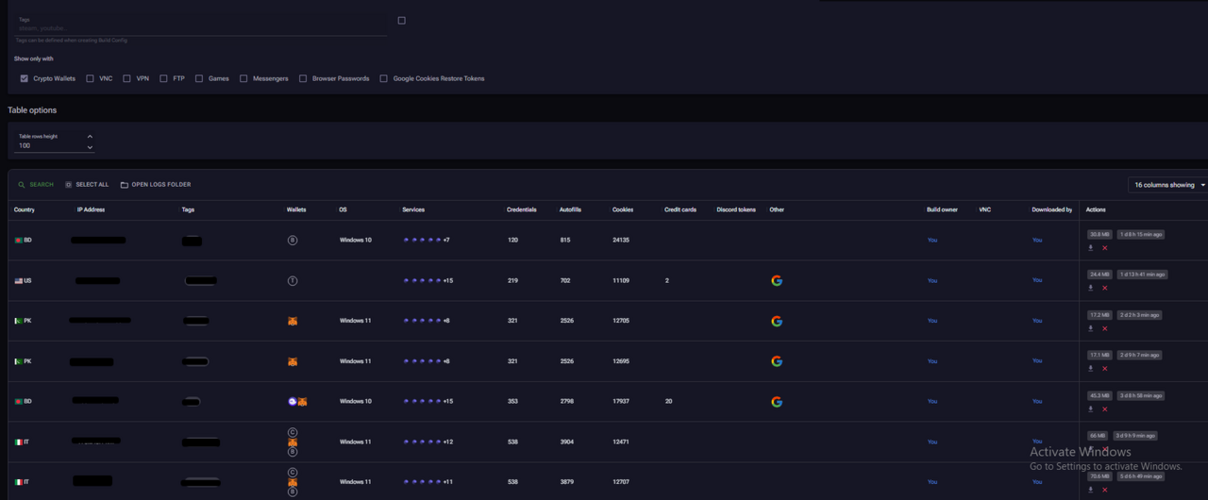Enable the Browser Passwords checkbox
Screen dimensions: 1208x500
[303, 78]
